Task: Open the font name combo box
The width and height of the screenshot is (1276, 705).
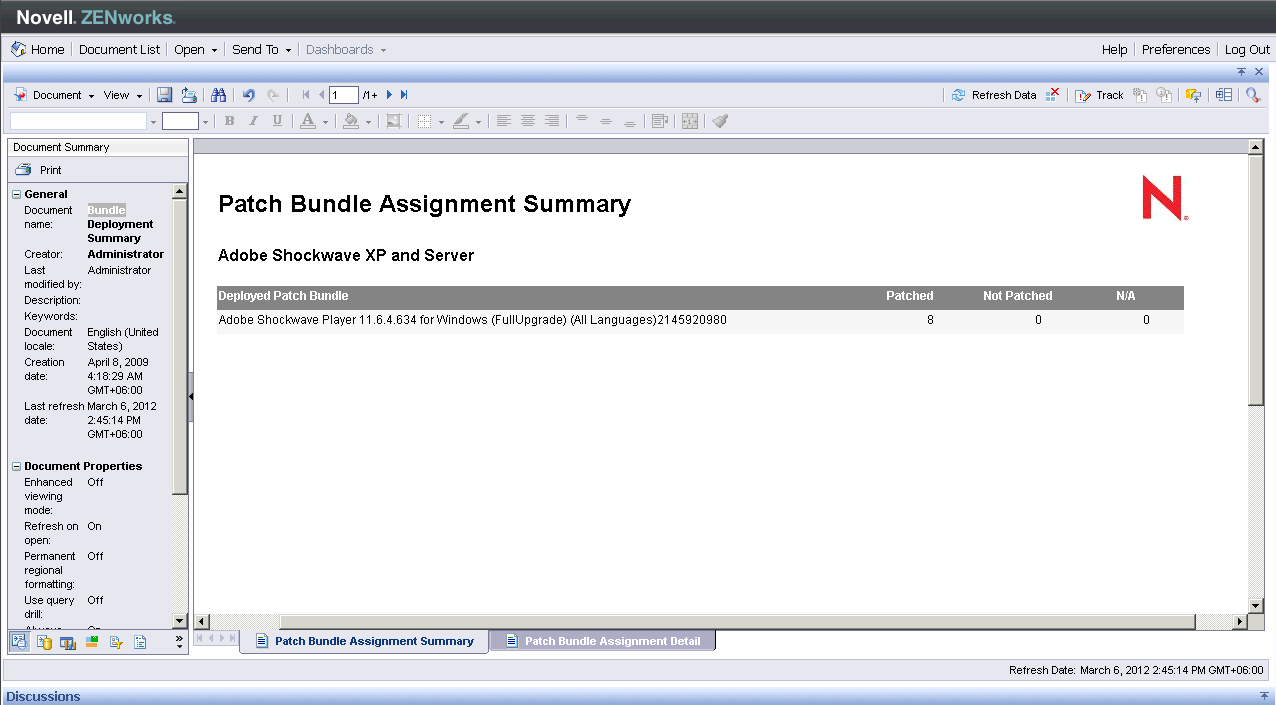Action: click(84, 121)
